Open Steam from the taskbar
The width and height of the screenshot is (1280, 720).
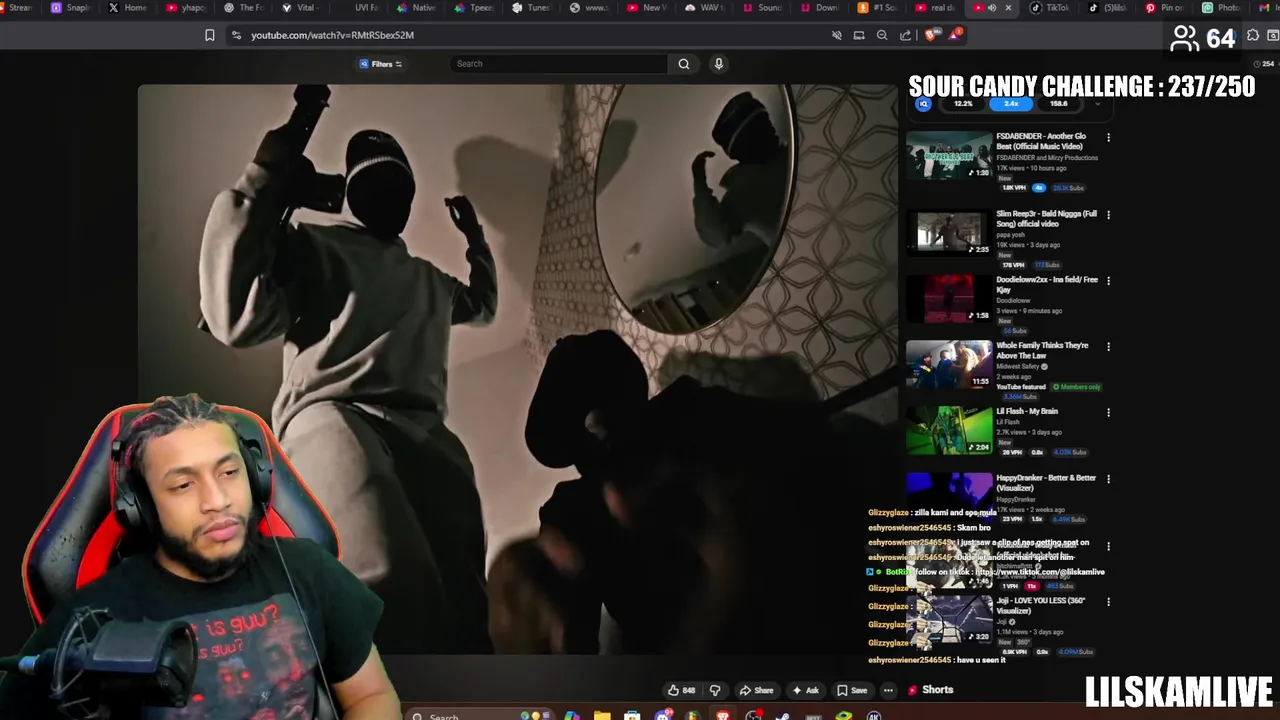coord(783,716)
